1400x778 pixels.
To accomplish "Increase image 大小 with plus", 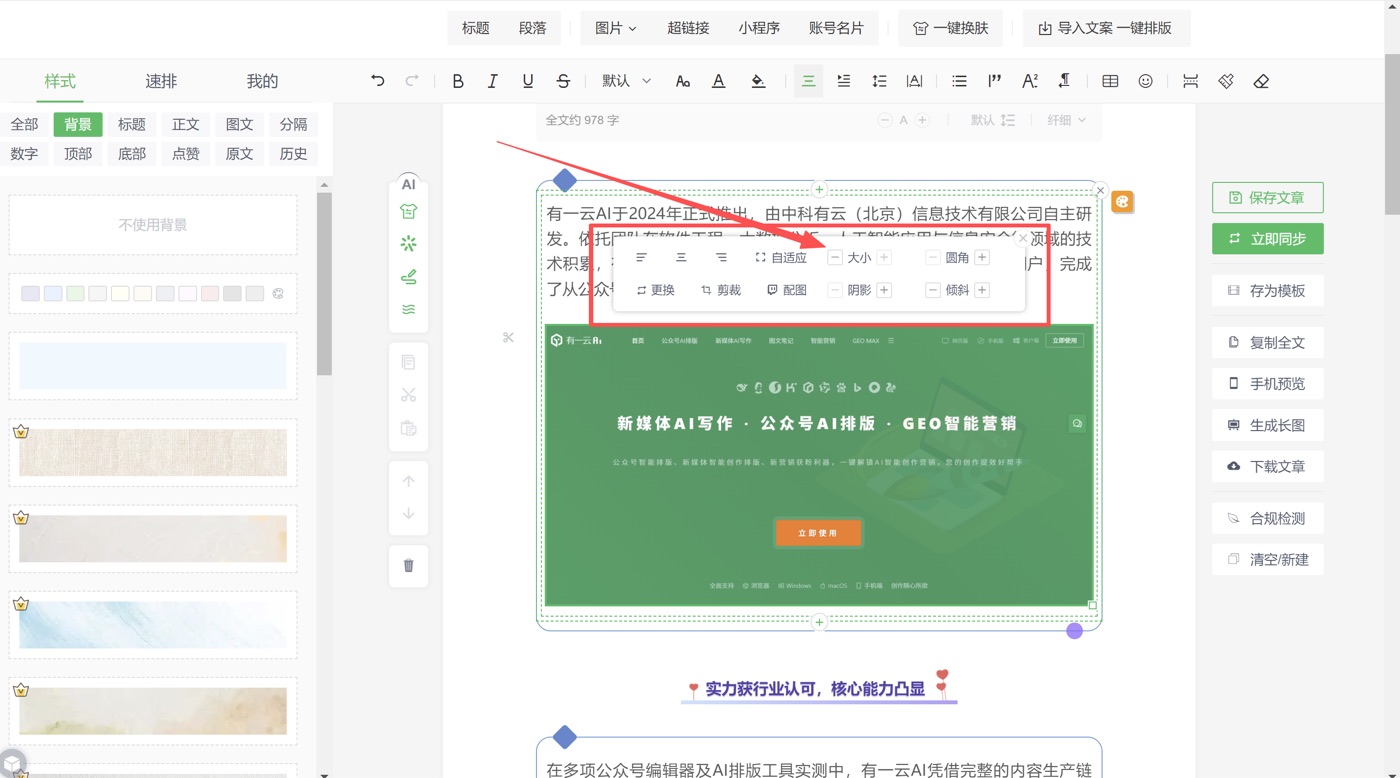I will tap(884, 258).
